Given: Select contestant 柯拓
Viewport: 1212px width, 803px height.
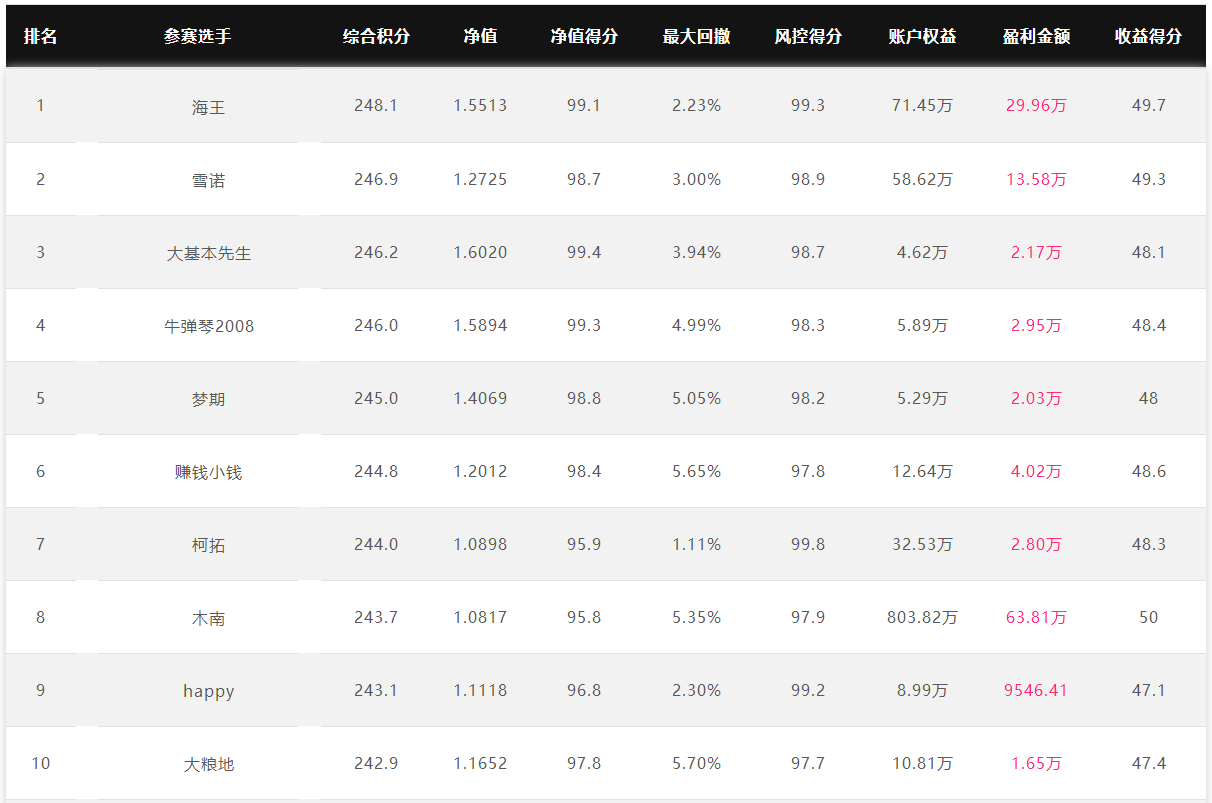Looking at the screenshot, I should pos(208,545).
